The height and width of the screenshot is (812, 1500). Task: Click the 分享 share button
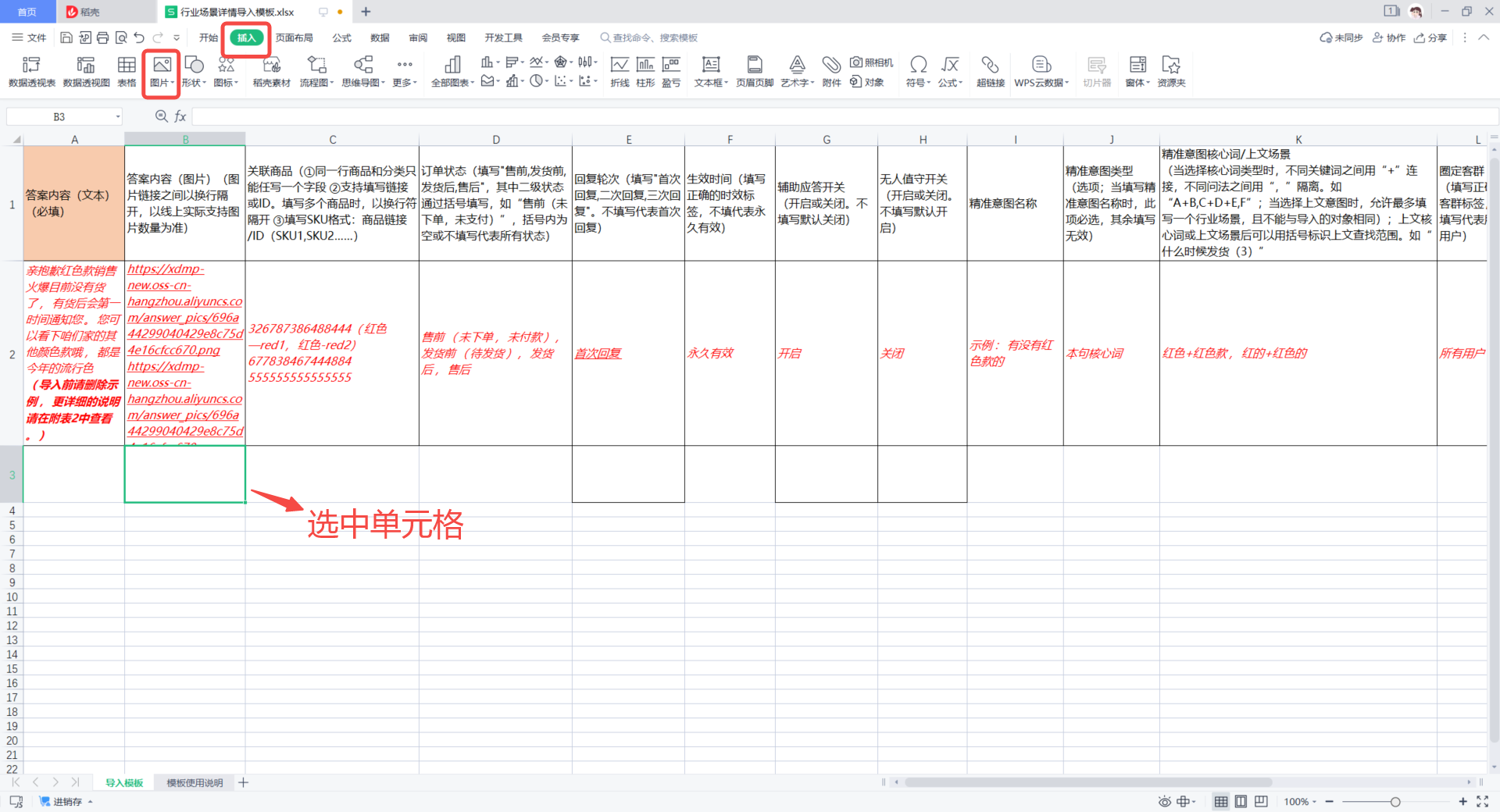1430,37
